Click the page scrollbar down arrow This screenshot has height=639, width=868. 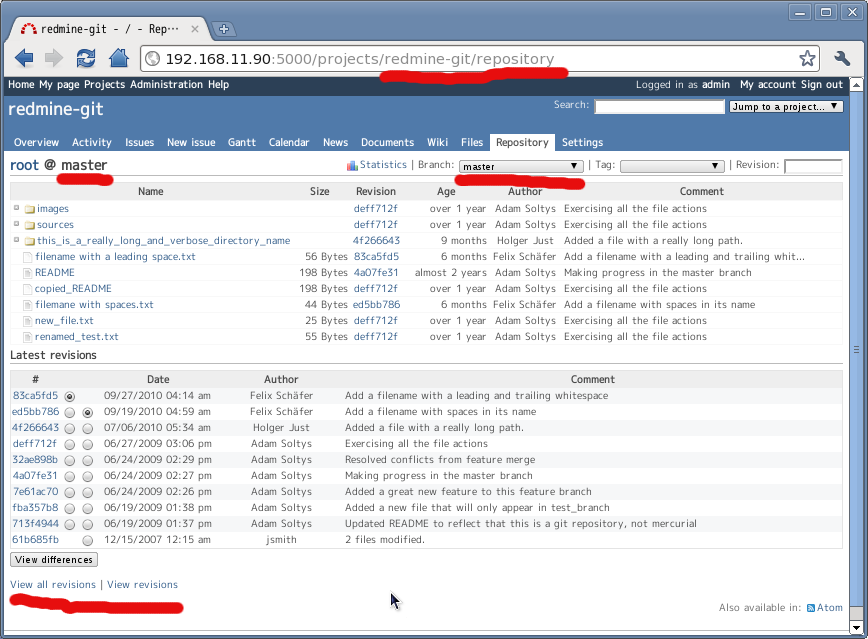856,627
